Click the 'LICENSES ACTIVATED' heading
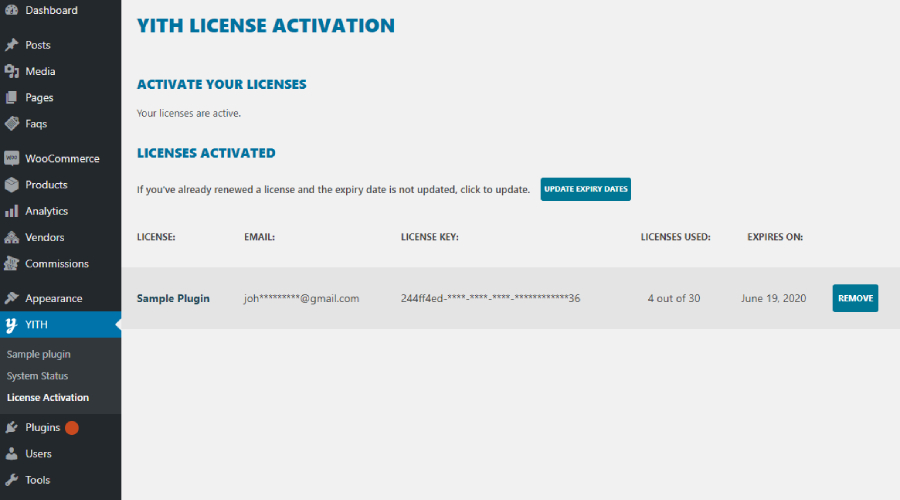This screenshot has width=900, height=500. [x=206, y=153]
